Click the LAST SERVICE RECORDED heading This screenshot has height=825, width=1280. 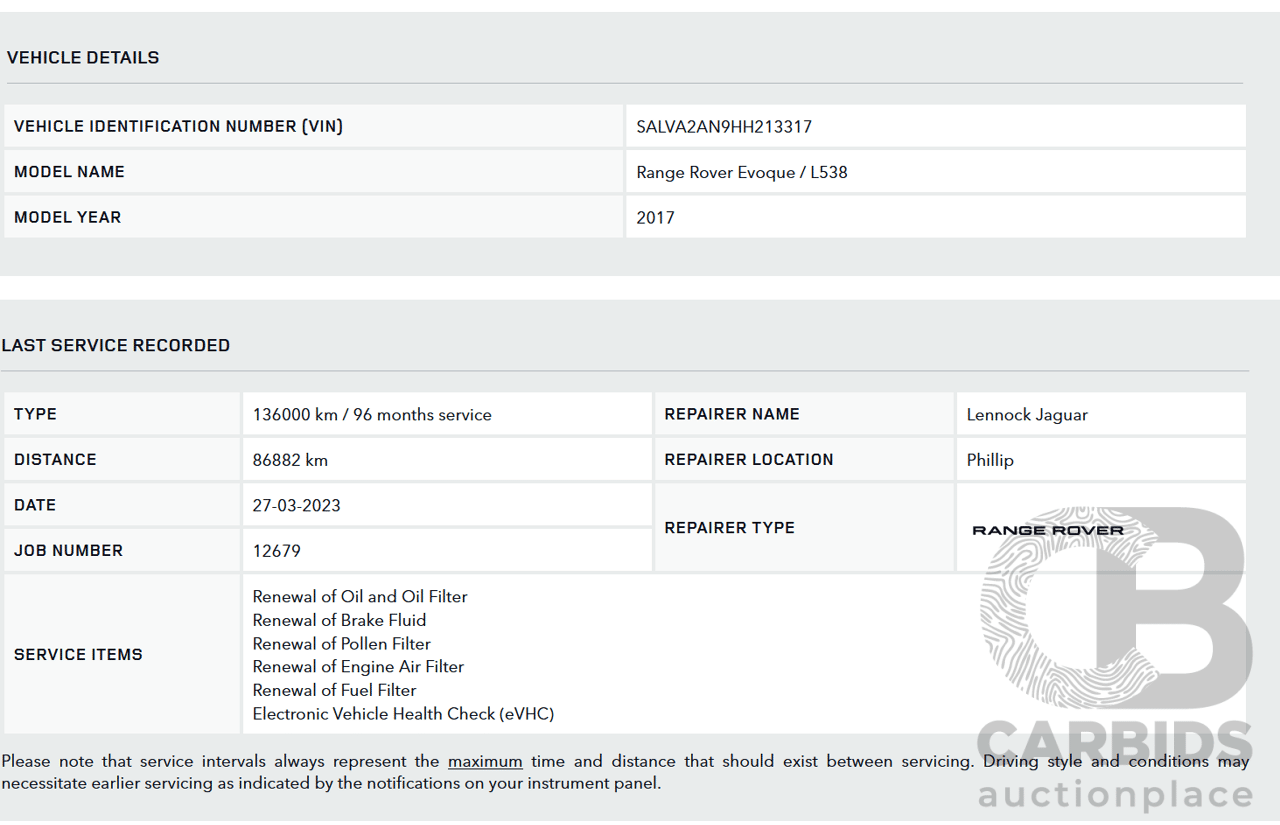(116, 345)
